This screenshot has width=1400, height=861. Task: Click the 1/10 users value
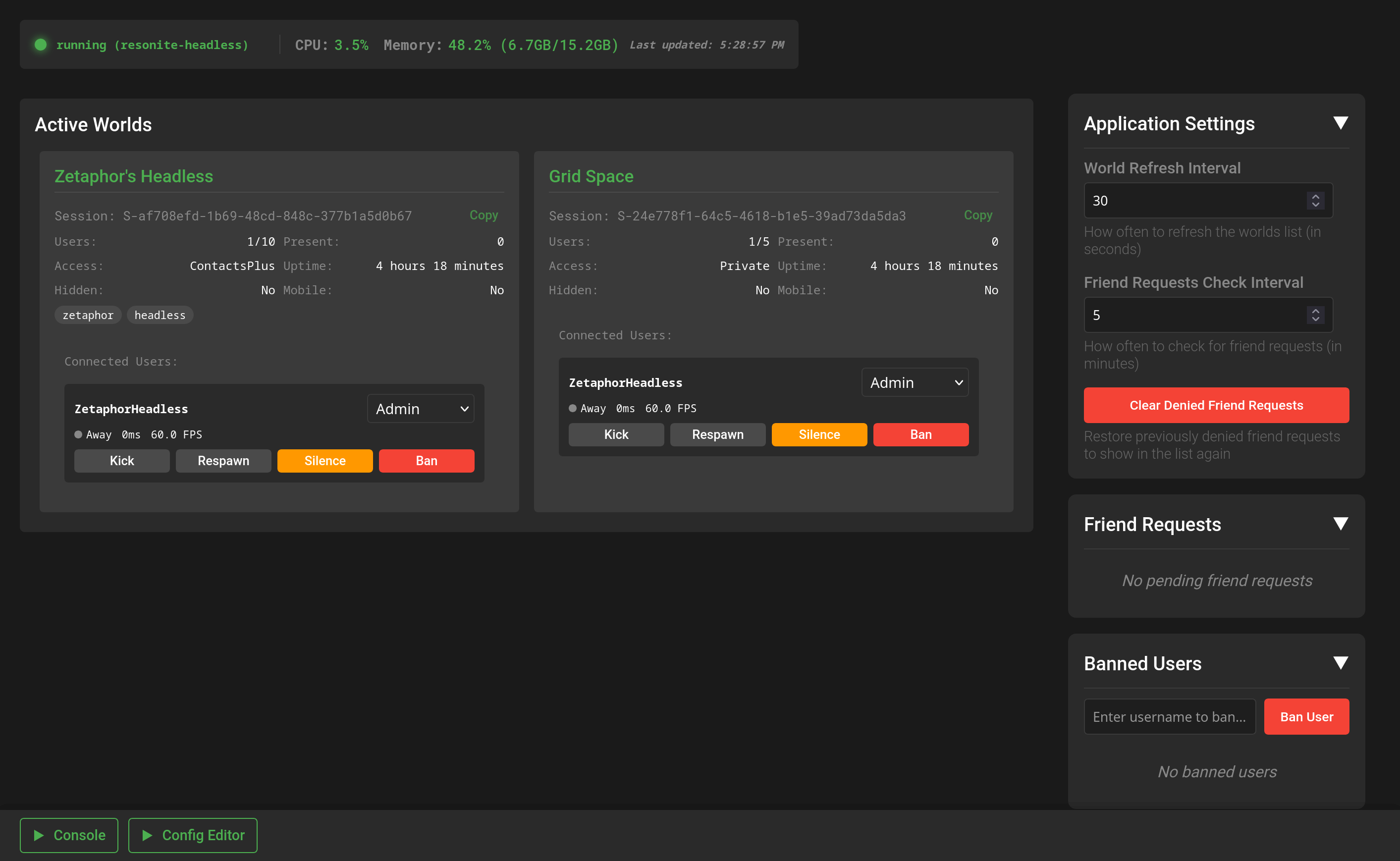coord(261,241)
